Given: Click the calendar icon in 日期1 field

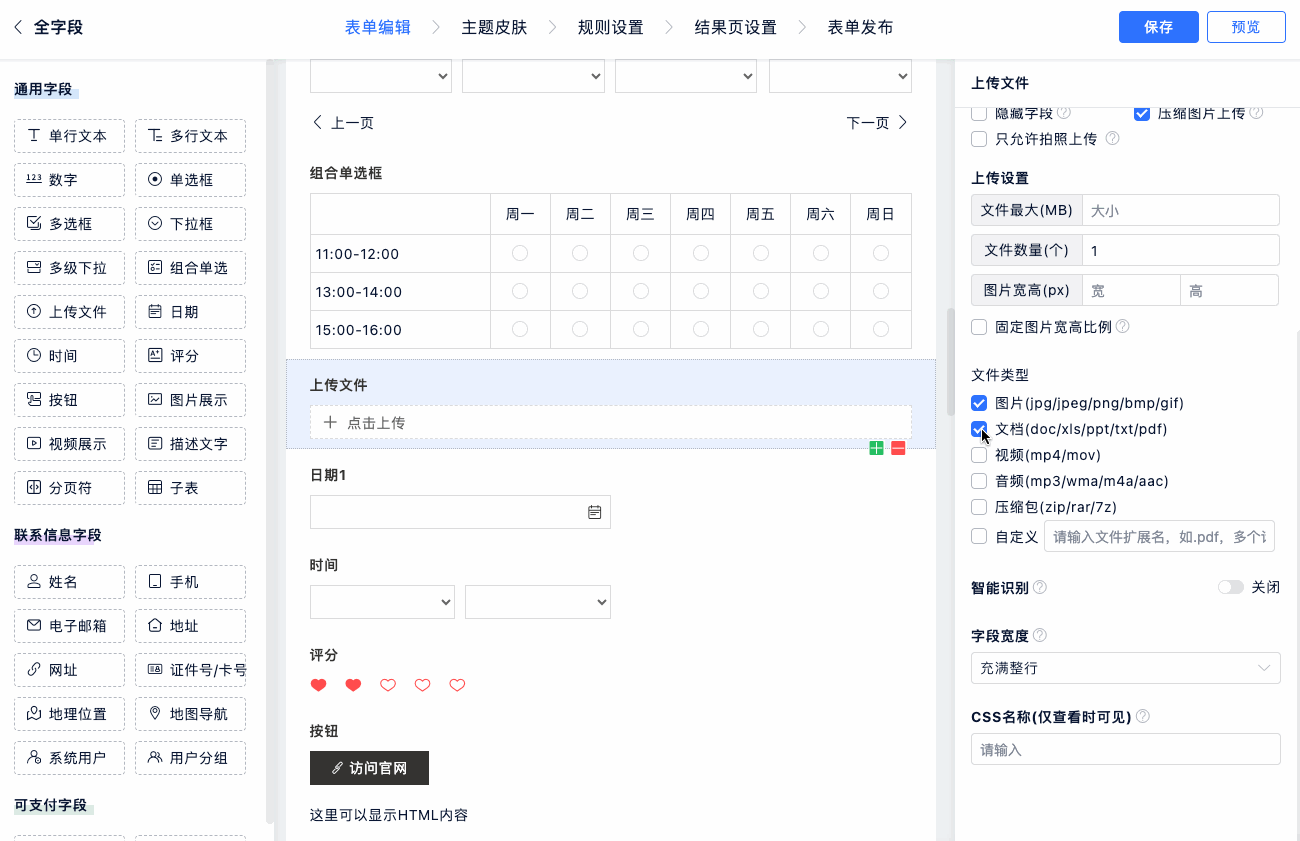Looking at the screenshot, I should pyautogui.click(x=594, y=512).
